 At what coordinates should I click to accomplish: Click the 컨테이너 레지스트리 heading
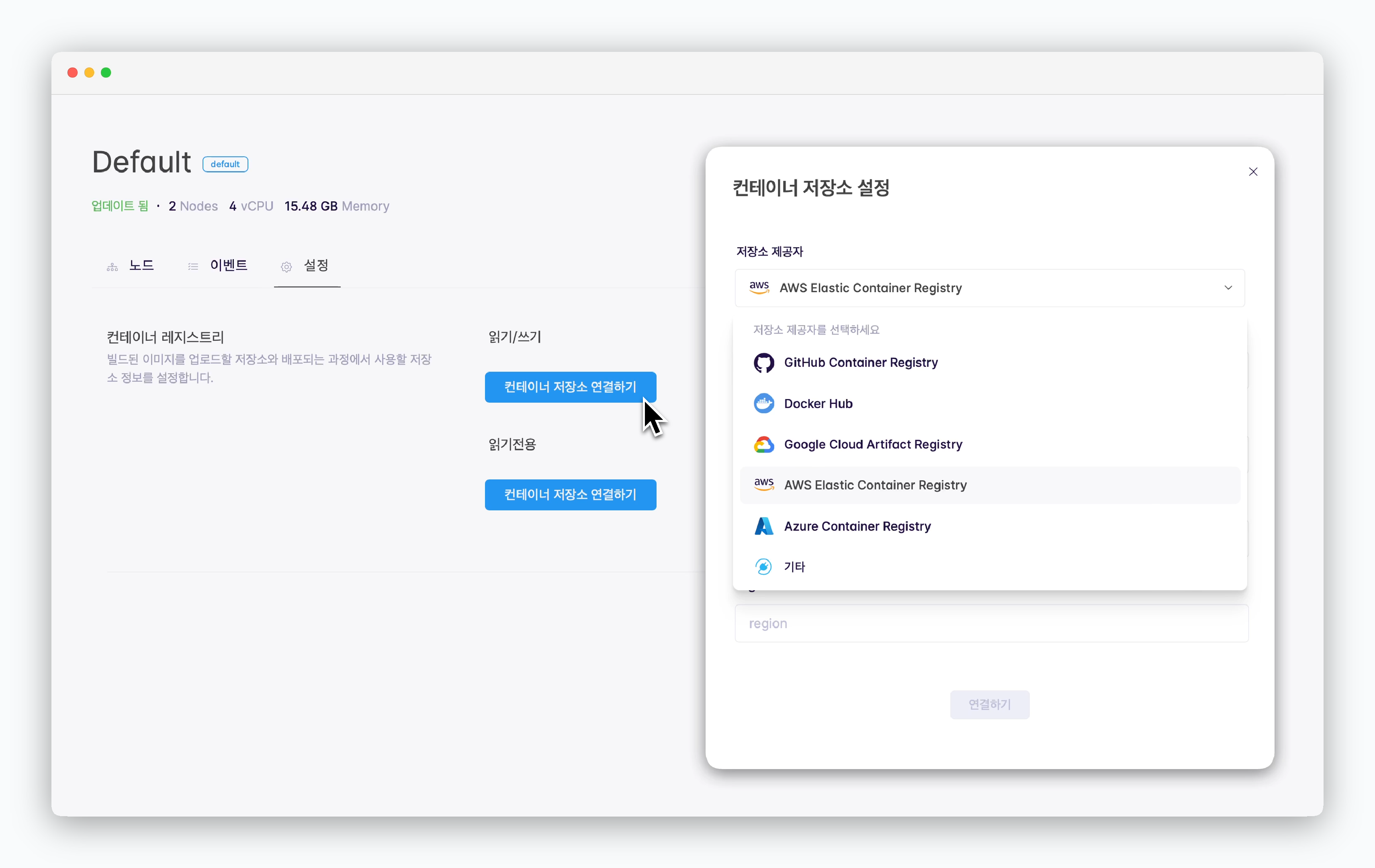pos(166,337)
